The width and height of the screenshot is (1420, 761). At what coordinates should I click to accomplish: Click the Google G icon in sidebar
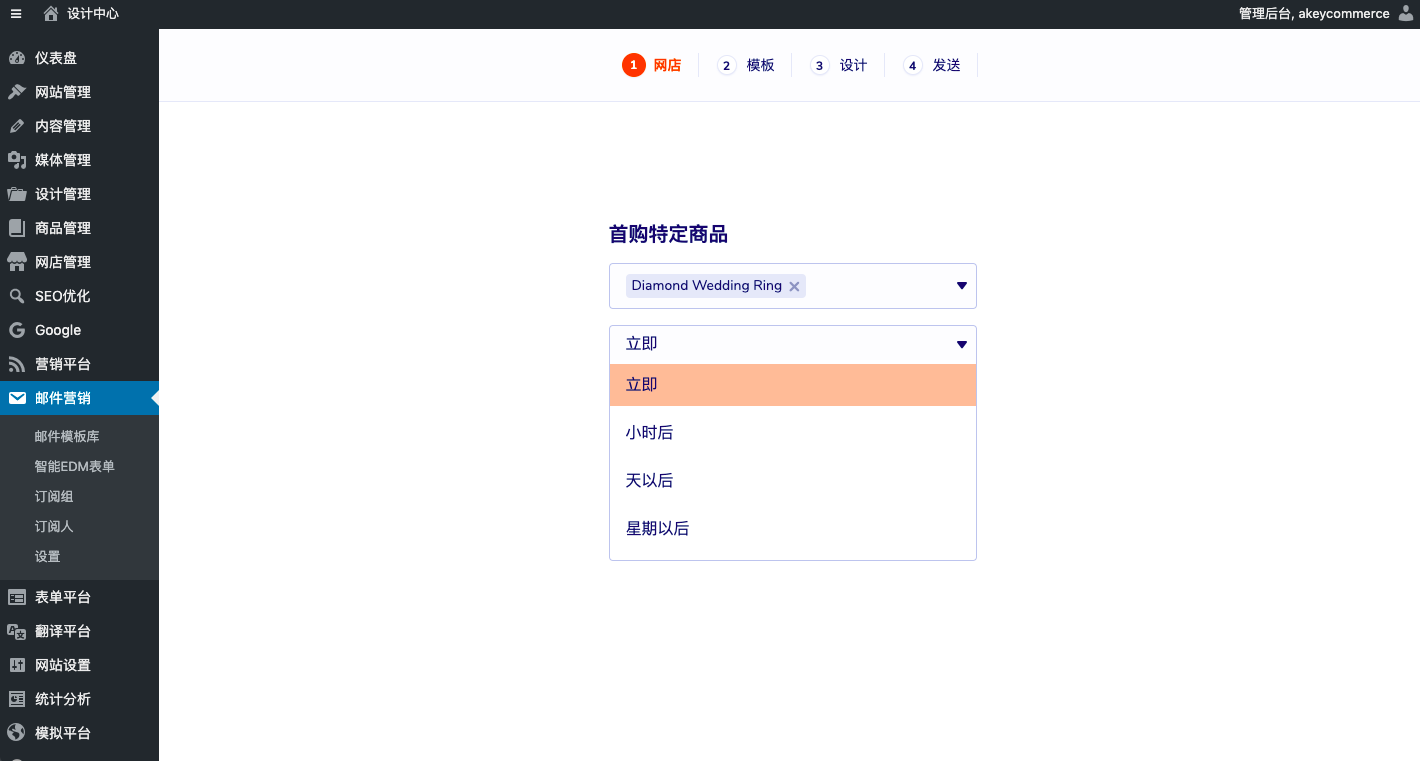coord(17,330)
